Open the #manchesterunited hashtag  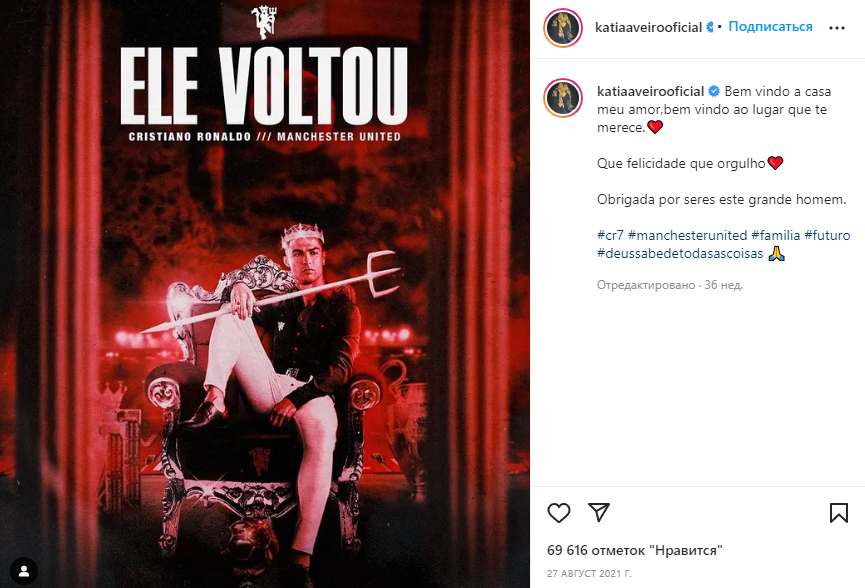(687, 236)
